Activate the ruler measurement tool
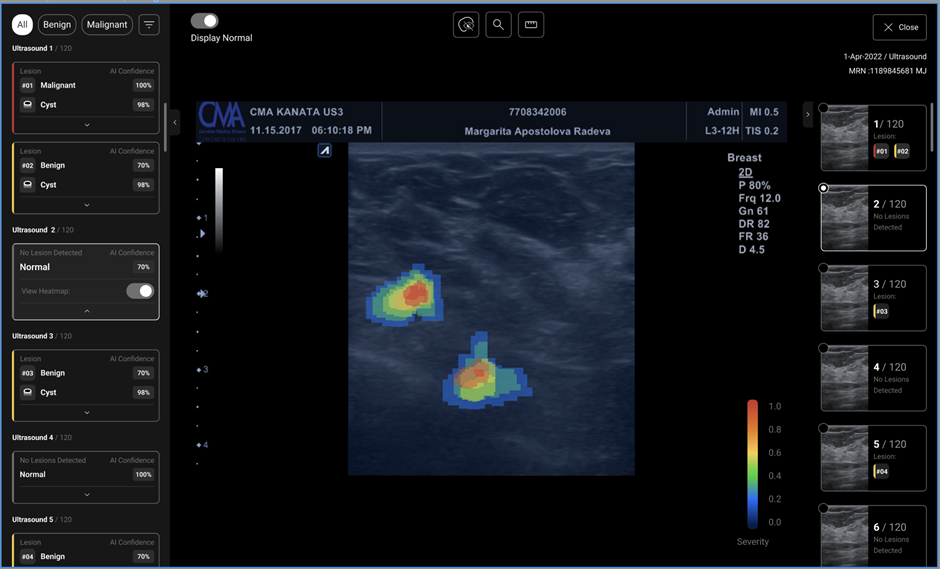Screen dimensions: 940x569 531,26
